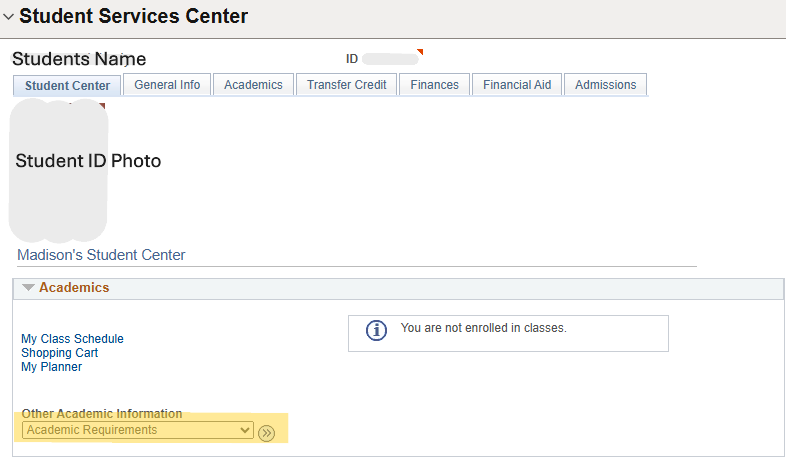This screenshot has width=786, height=462.
Task: Click the Students Name text
Action: coord(79,59)
